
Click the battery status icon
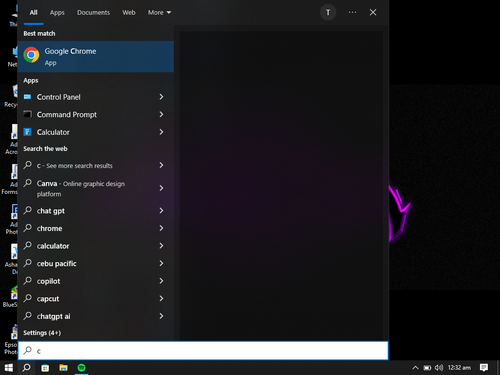click(x=427, y=368)
